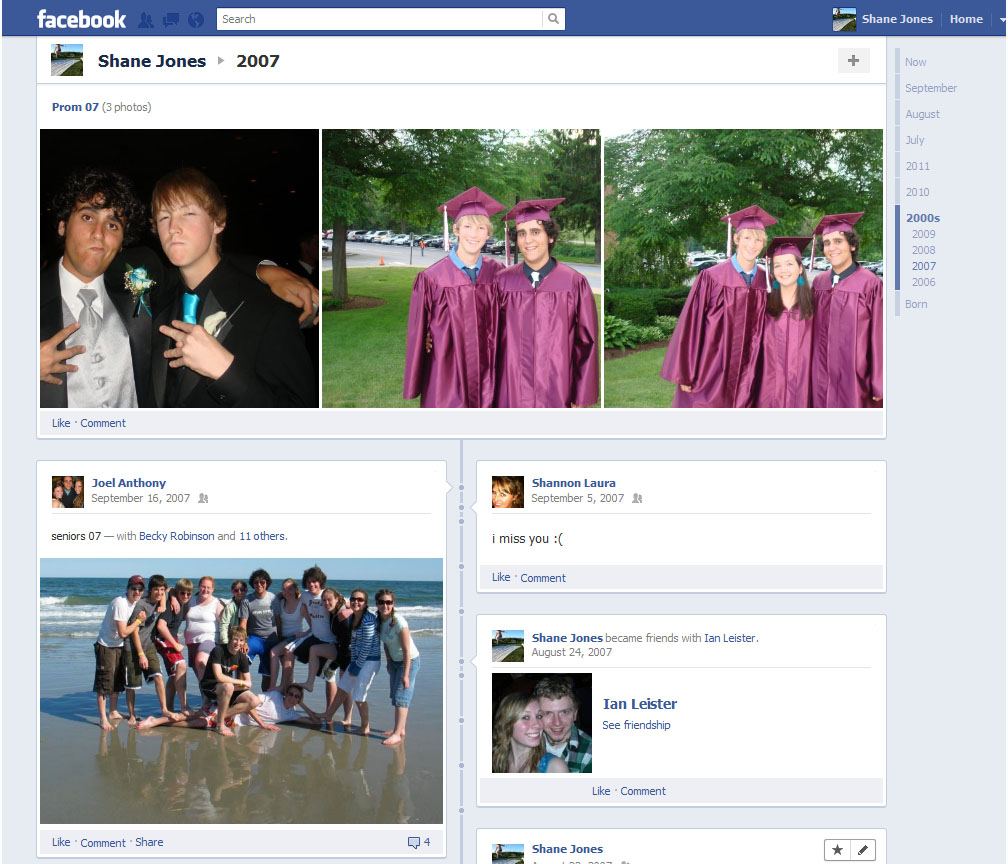Click the arrow between Shane Jones and 2007
1008x864 pixels.
220,60
